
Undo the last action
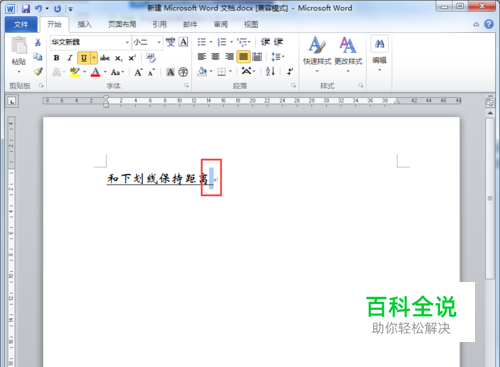point(39,9)
